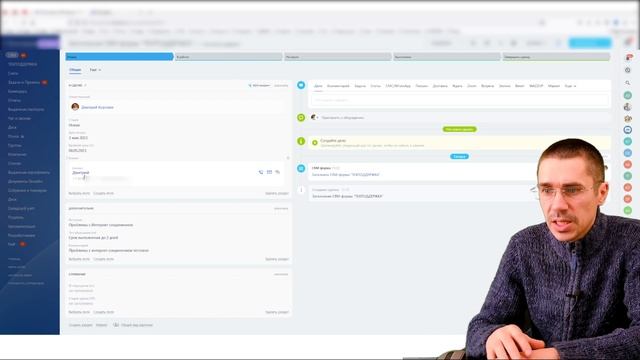Screen dimensions: 640x360
Task: Open the search magnifier in right sidebar
Action: pyautogui.click(x=628, y=83)
